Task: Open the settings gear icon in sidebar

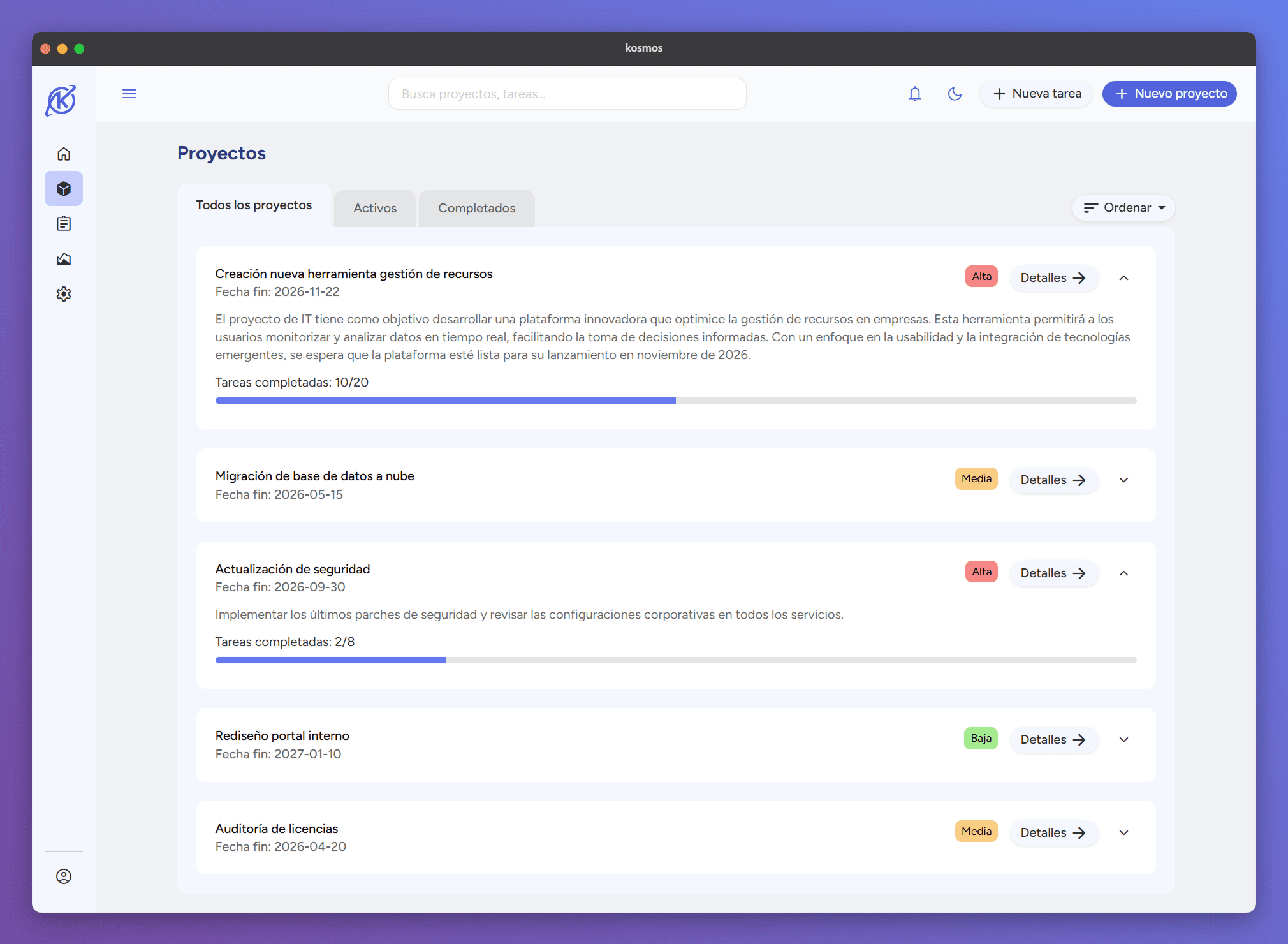Action: (x=64, y=294)
